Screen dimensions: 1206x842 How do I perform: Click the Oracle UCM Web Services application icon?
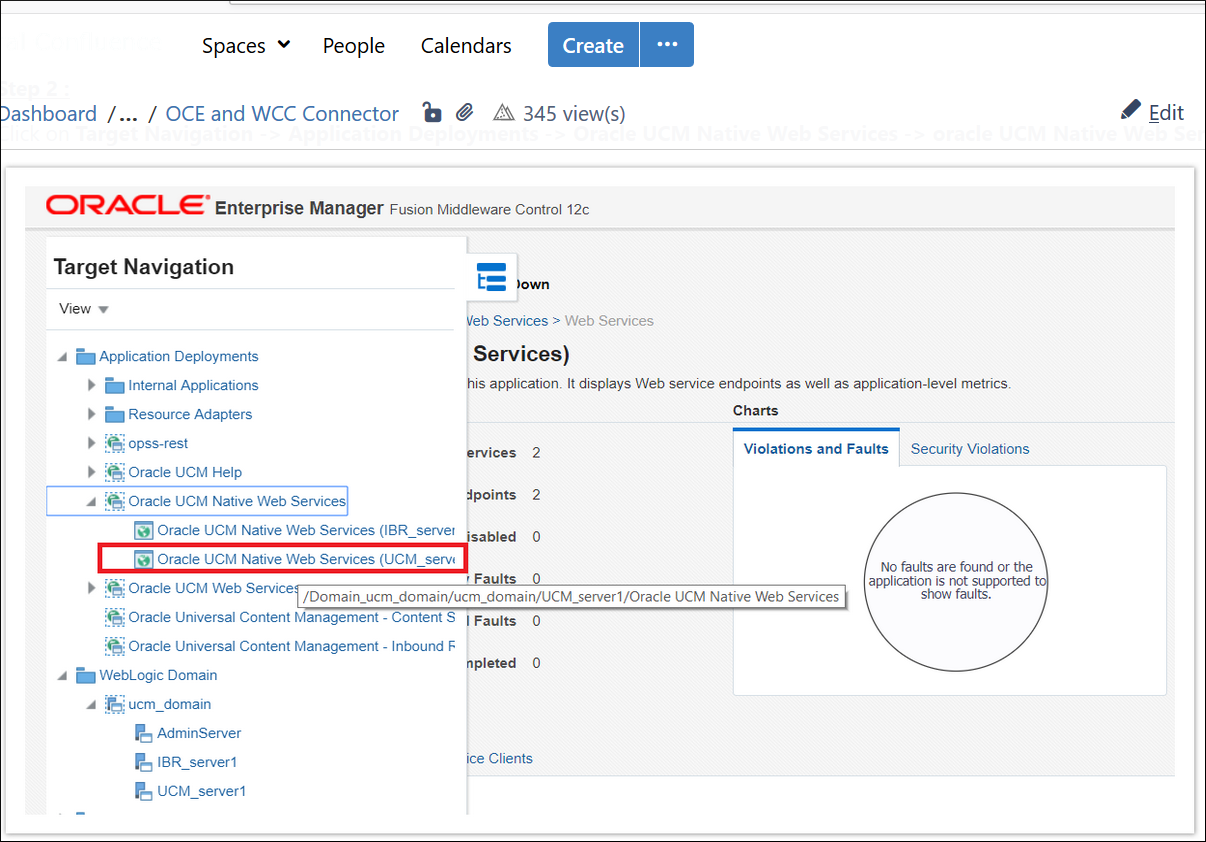(115, 589)
